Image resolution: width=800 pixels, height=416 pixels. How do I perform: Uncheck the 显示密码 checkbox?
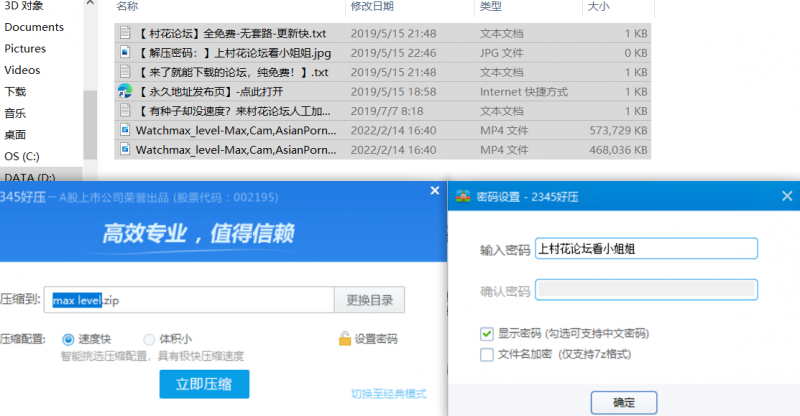point(487,333)
